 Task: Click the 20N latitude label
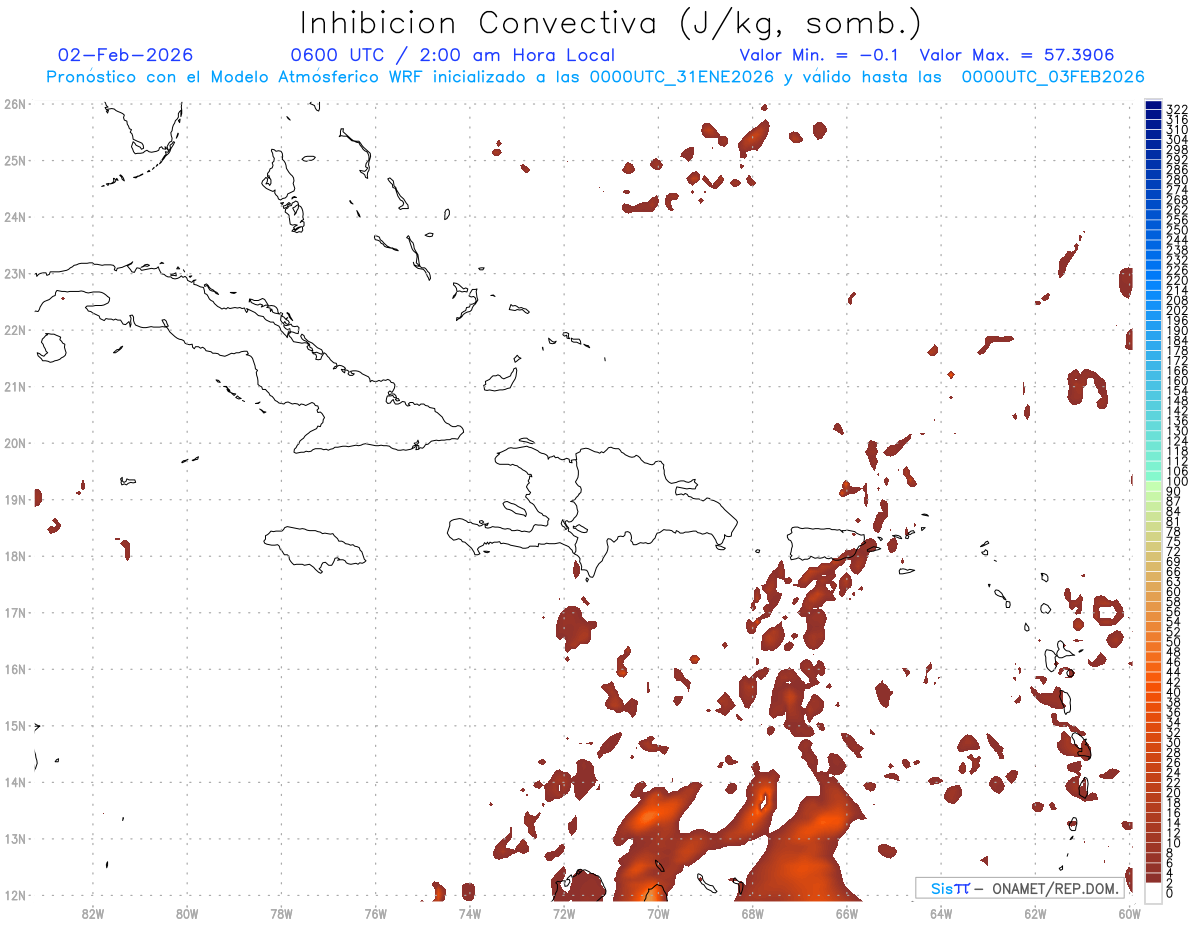pos(15,443)
